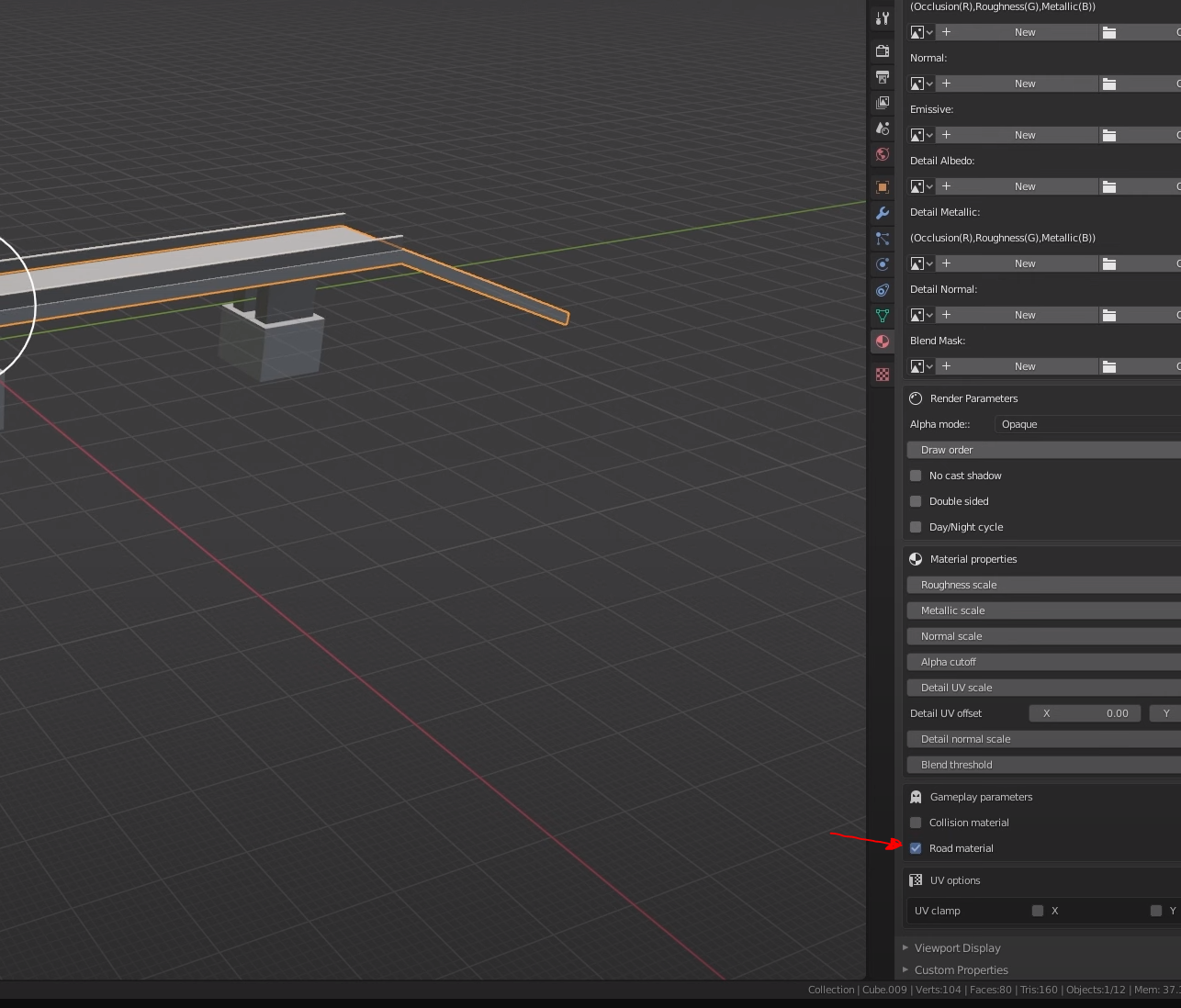The image size is (1181, 1008).
Task: Click New button in the Normal row
Action: click(1017, 84)
